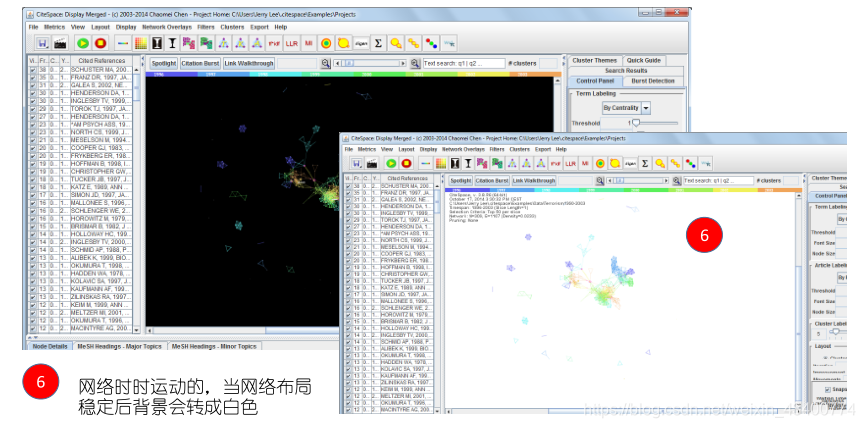The height and width of the screenshot is (428, 865).
Task: Click LLR icon in front window toolbar
Action: [x=570, y=163]
